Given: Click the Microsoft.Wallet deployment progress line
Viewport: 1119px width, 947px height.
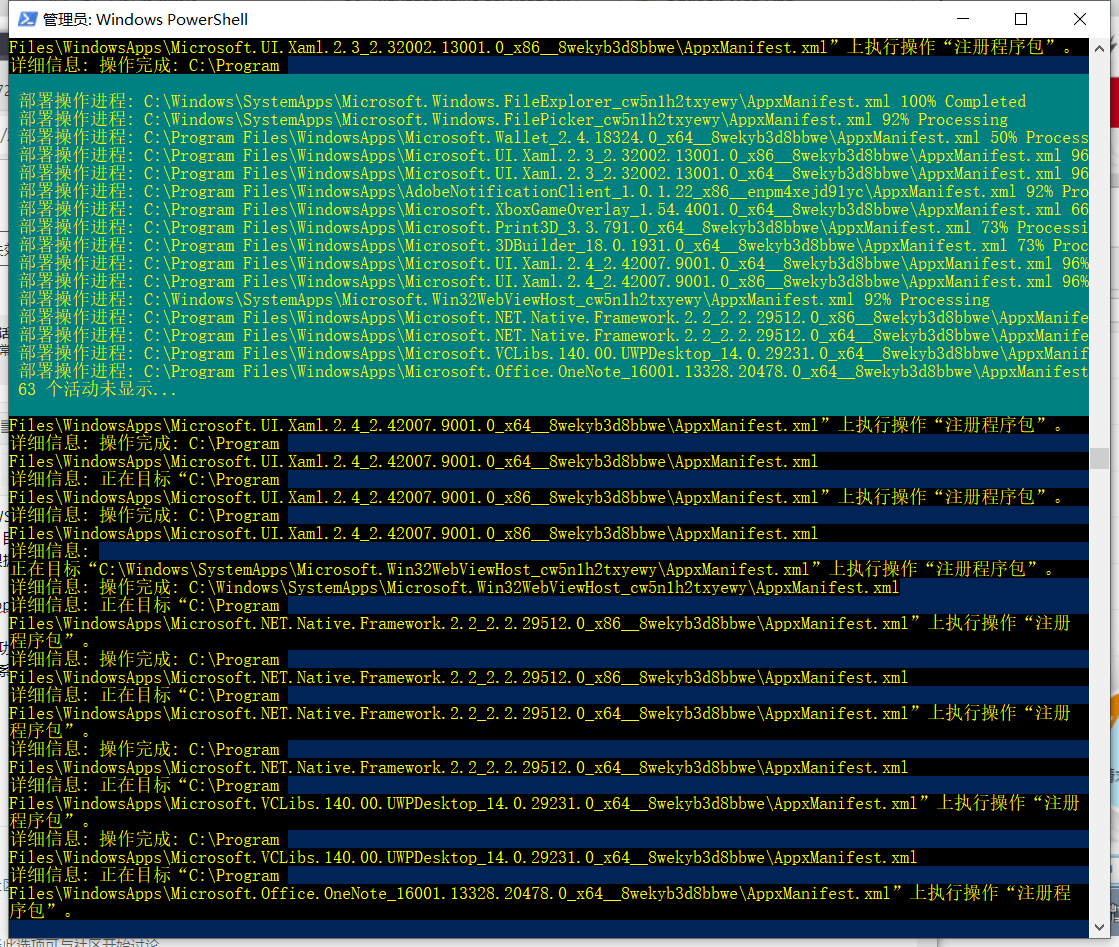Looking at the screenshot, I should coord(554,138).
